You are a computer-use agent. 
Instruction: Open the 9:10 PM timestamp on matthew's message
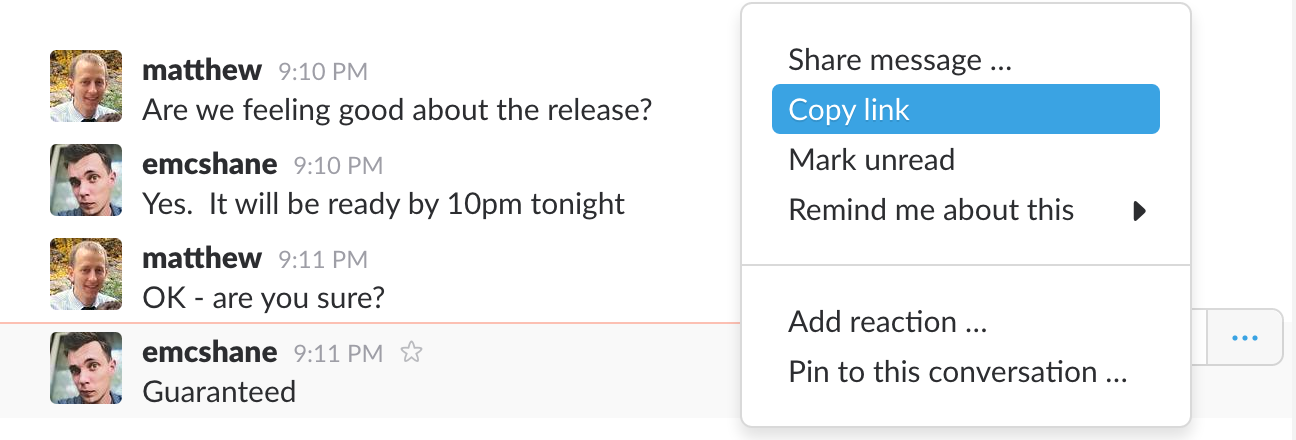[x=323, y=72]
